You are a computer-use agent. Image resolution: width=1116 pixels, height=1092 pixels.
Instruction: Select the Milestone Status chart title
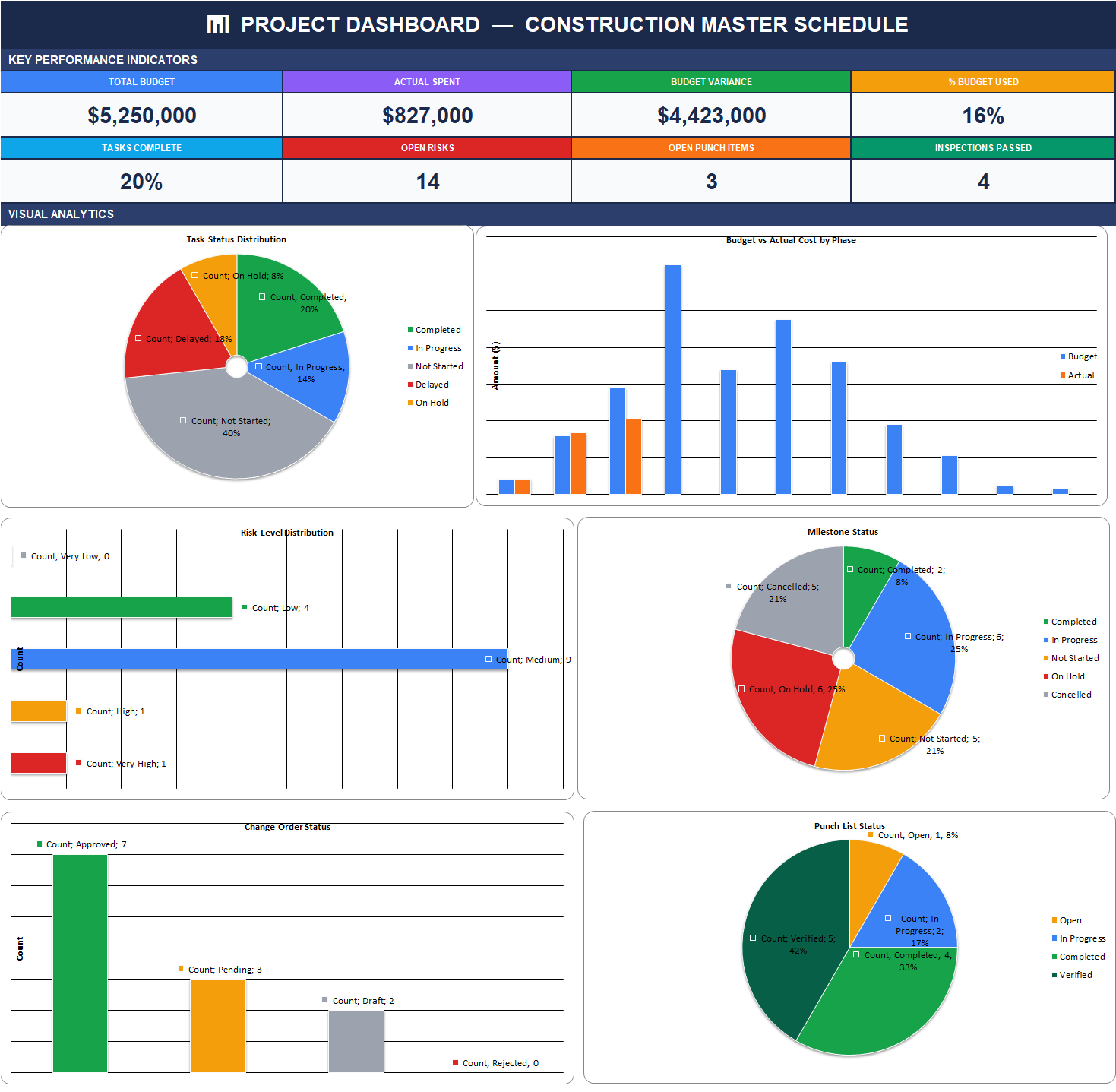843,532
